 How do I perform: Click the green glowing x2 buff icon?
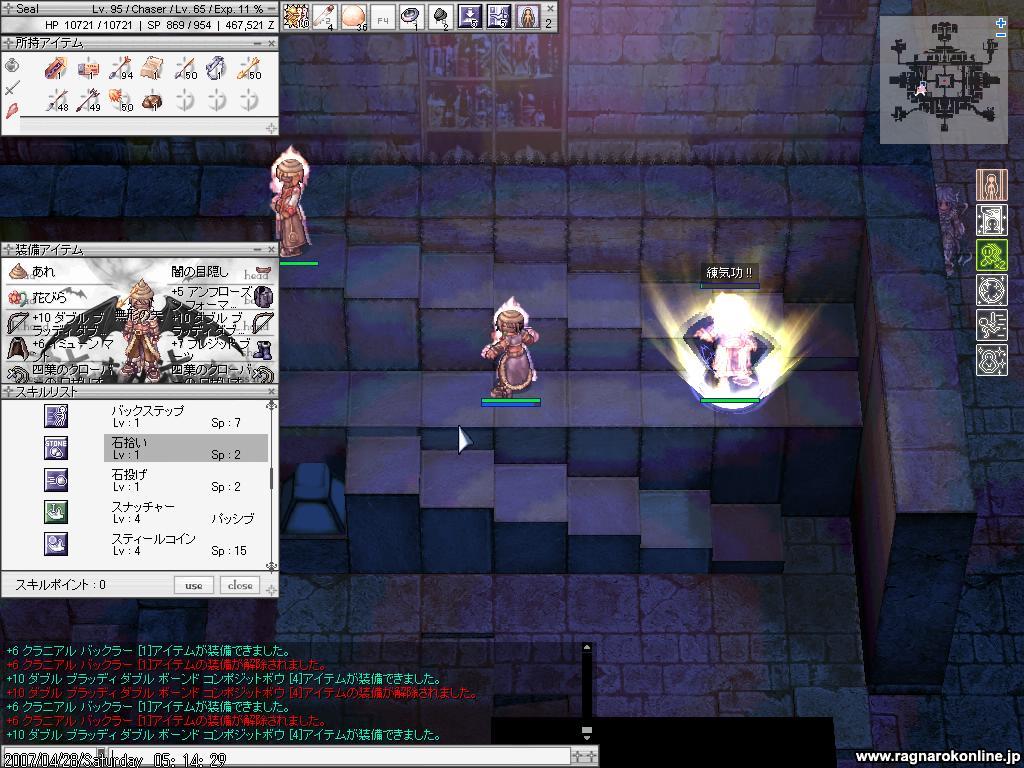click(x=991, y=255)
